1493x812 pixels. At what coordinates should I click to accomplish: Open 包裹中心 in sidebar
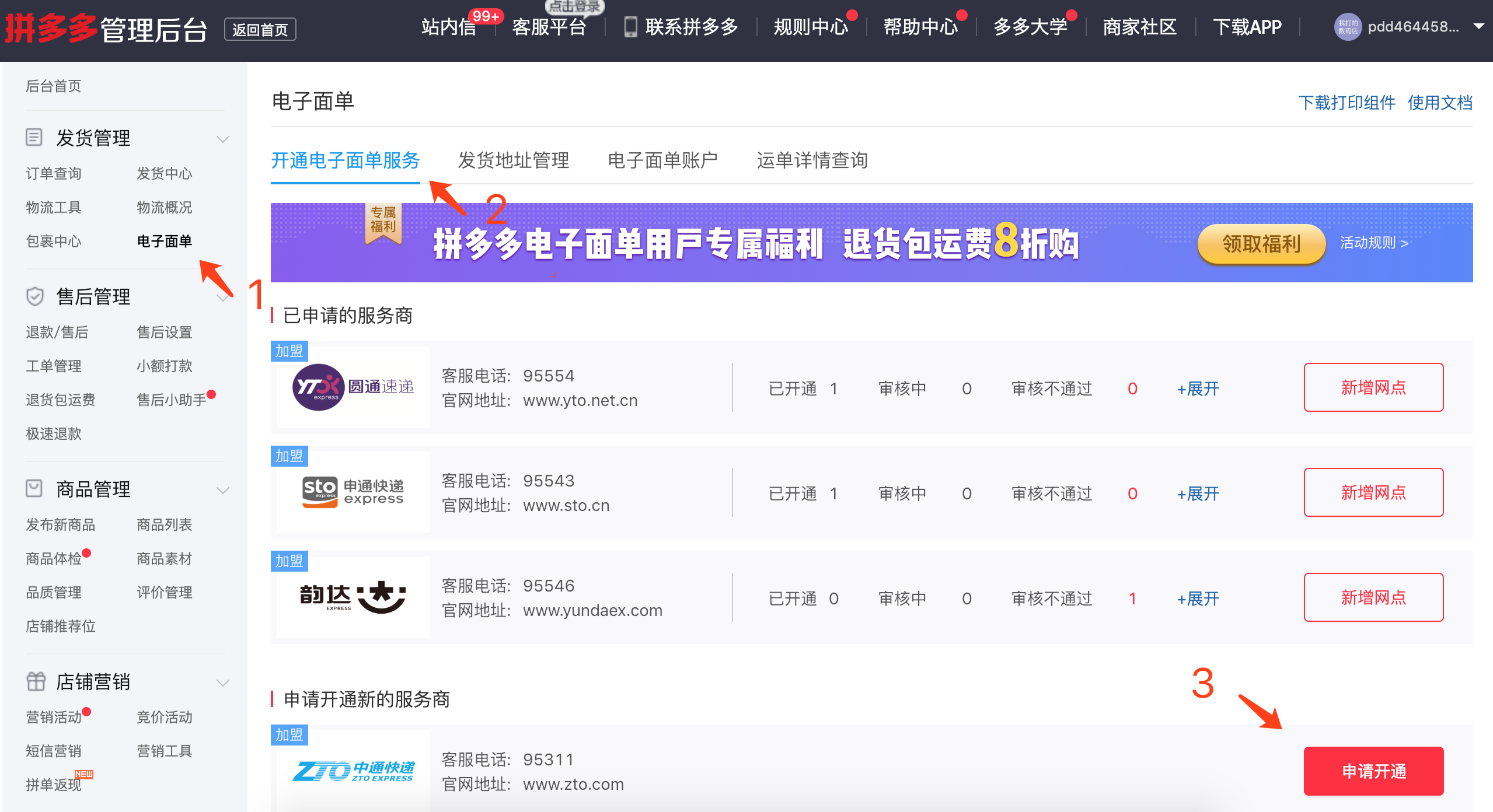pyautogui.click(x=54, y=241)
